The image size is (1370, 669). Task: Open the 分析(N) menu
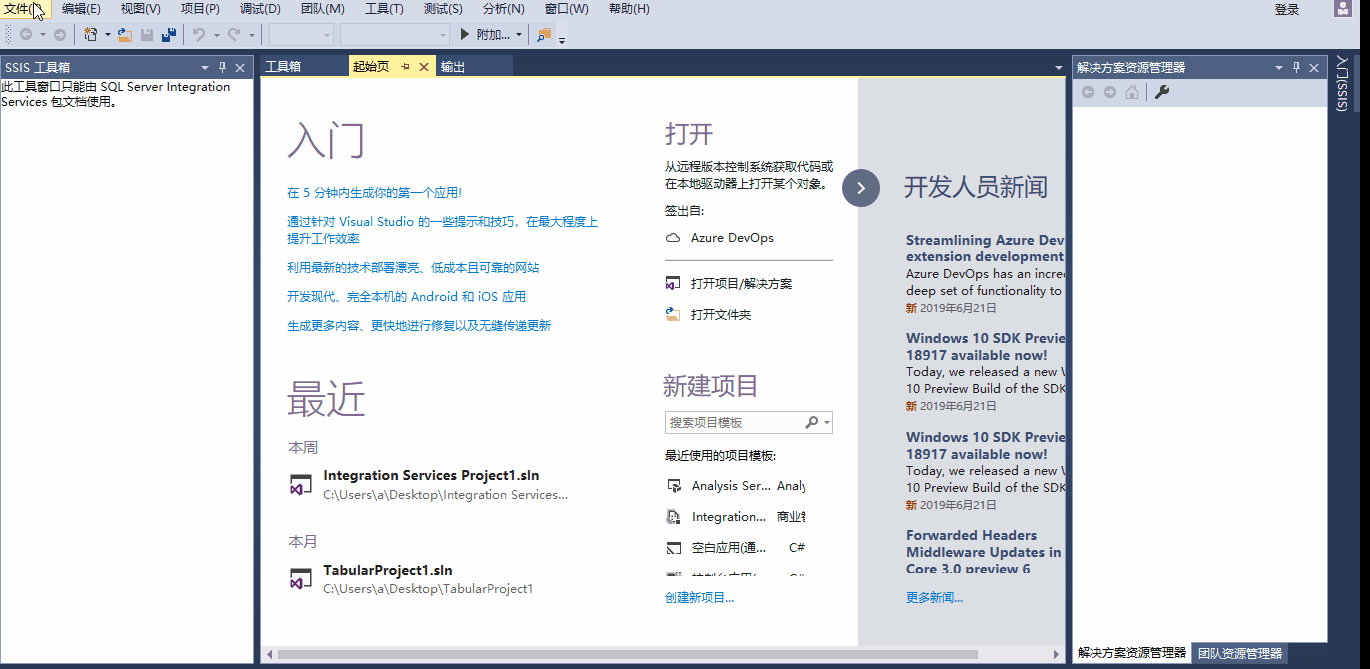(x=503, y=9)
